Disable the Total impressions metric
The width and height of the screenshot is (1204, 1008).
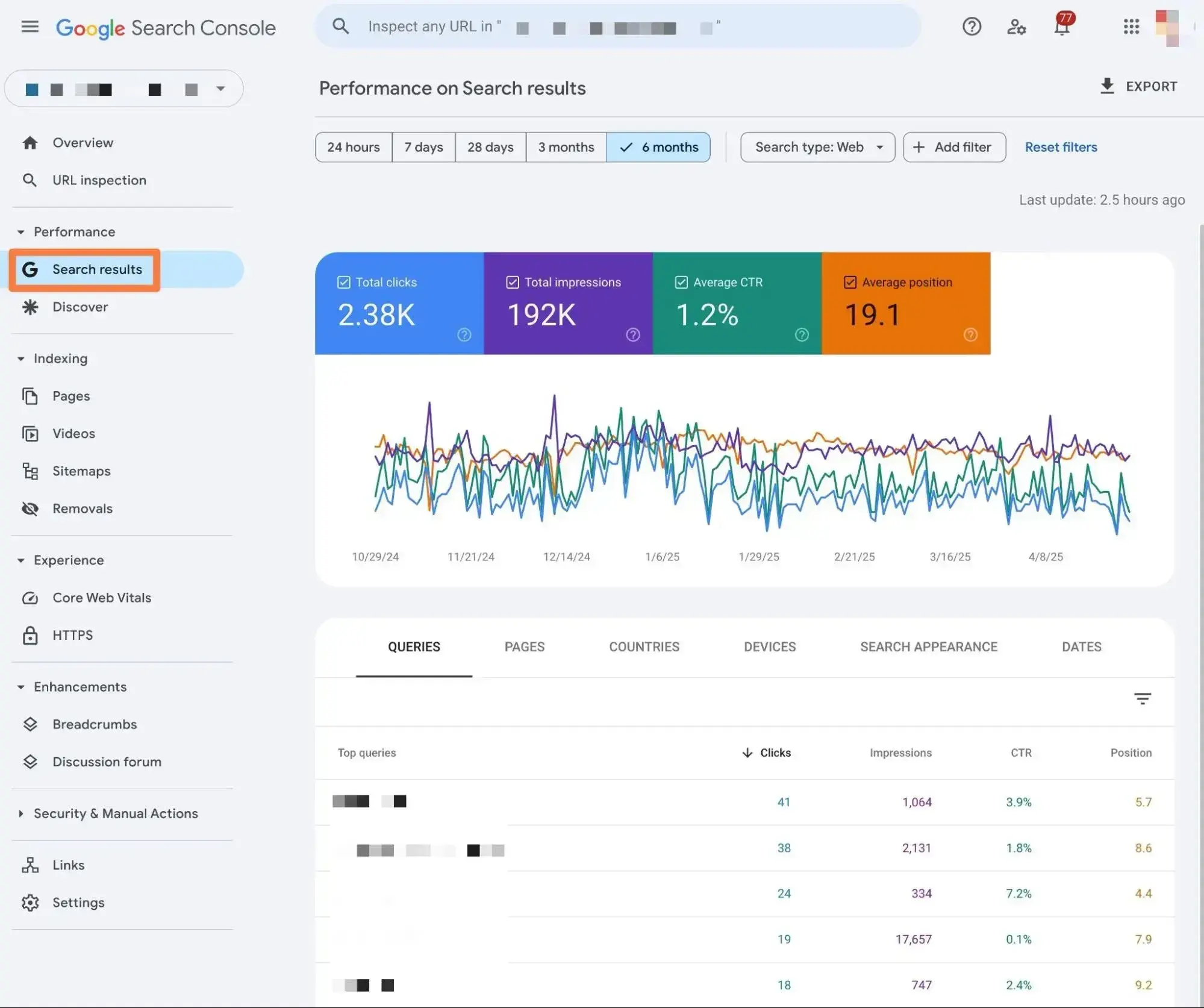(x=512, y=282)
